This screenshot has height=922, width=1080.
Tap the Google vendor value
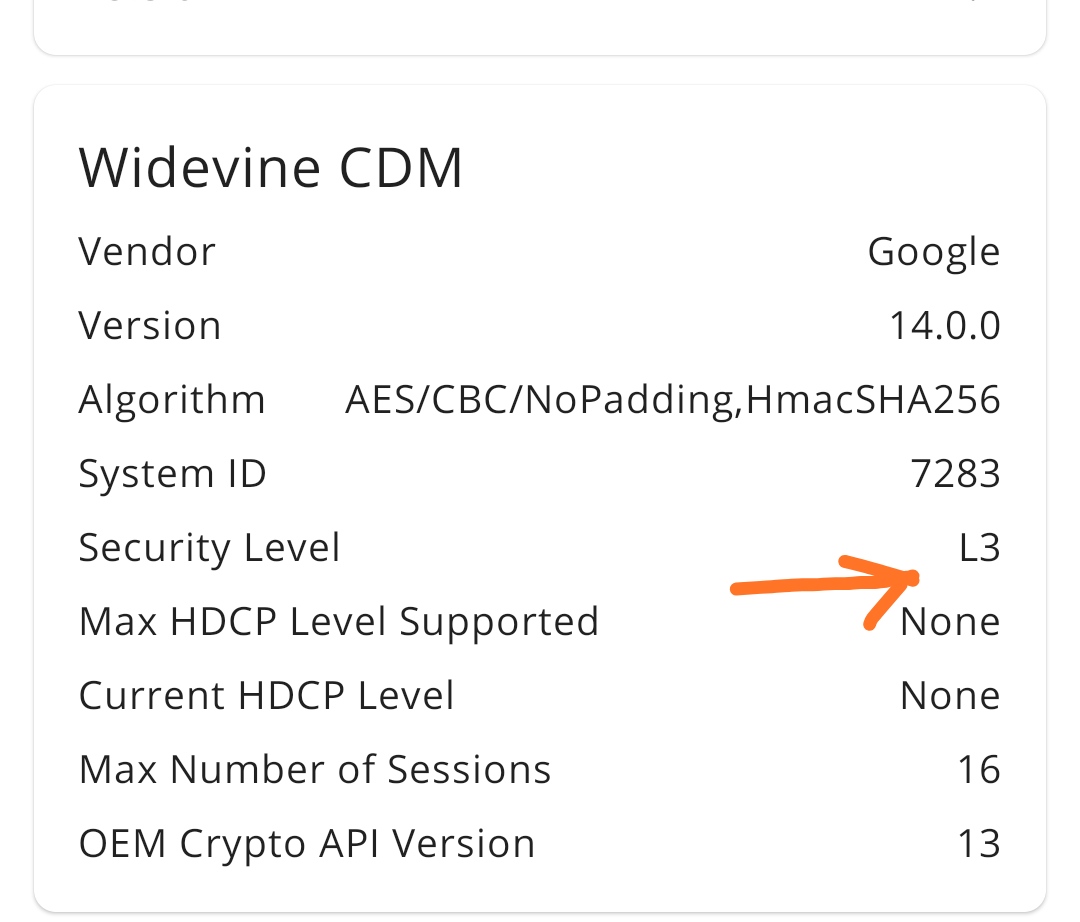(x=933, y=253)
